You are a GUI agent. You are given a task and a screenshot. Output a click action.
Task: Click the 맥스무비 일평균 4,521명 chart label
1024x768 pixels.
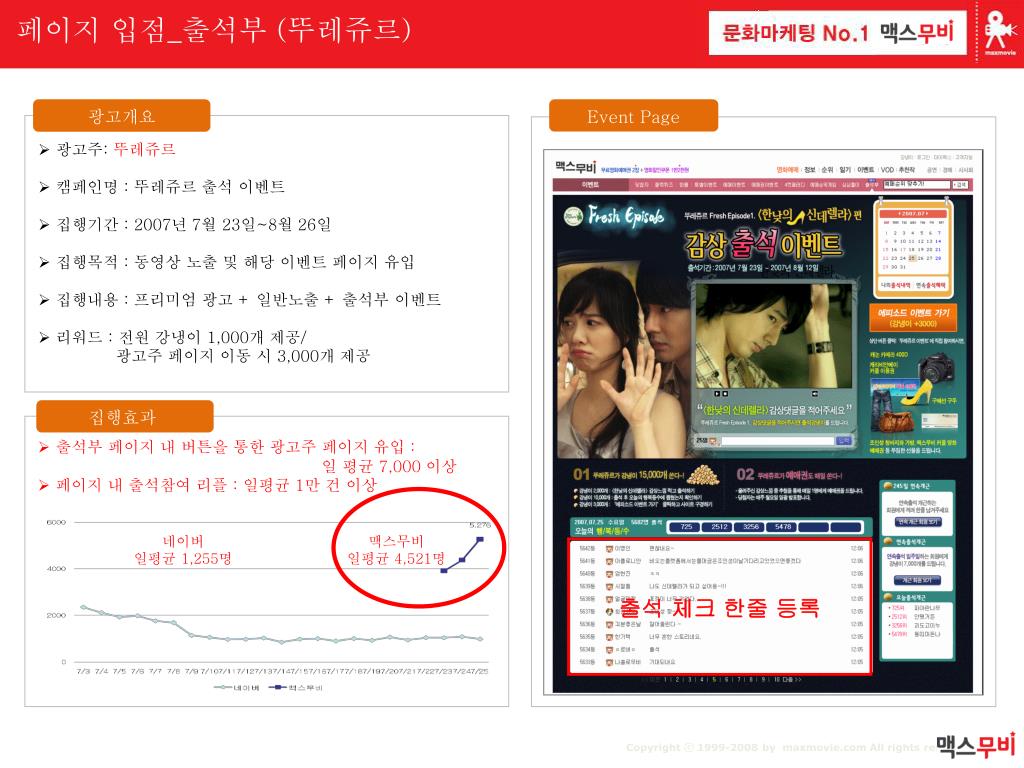[x=396, y=550]
